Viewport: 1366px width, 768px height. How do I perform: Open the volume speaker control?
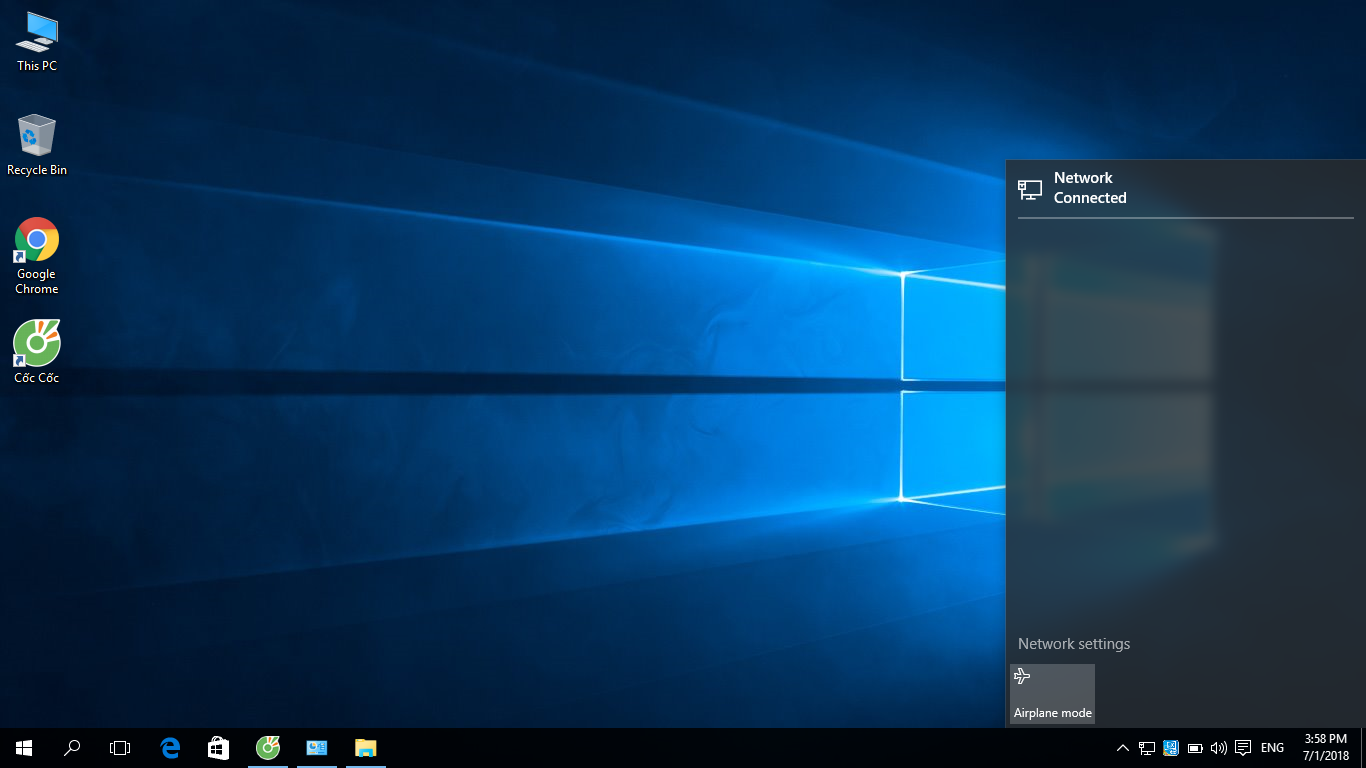pos(1218,747)
